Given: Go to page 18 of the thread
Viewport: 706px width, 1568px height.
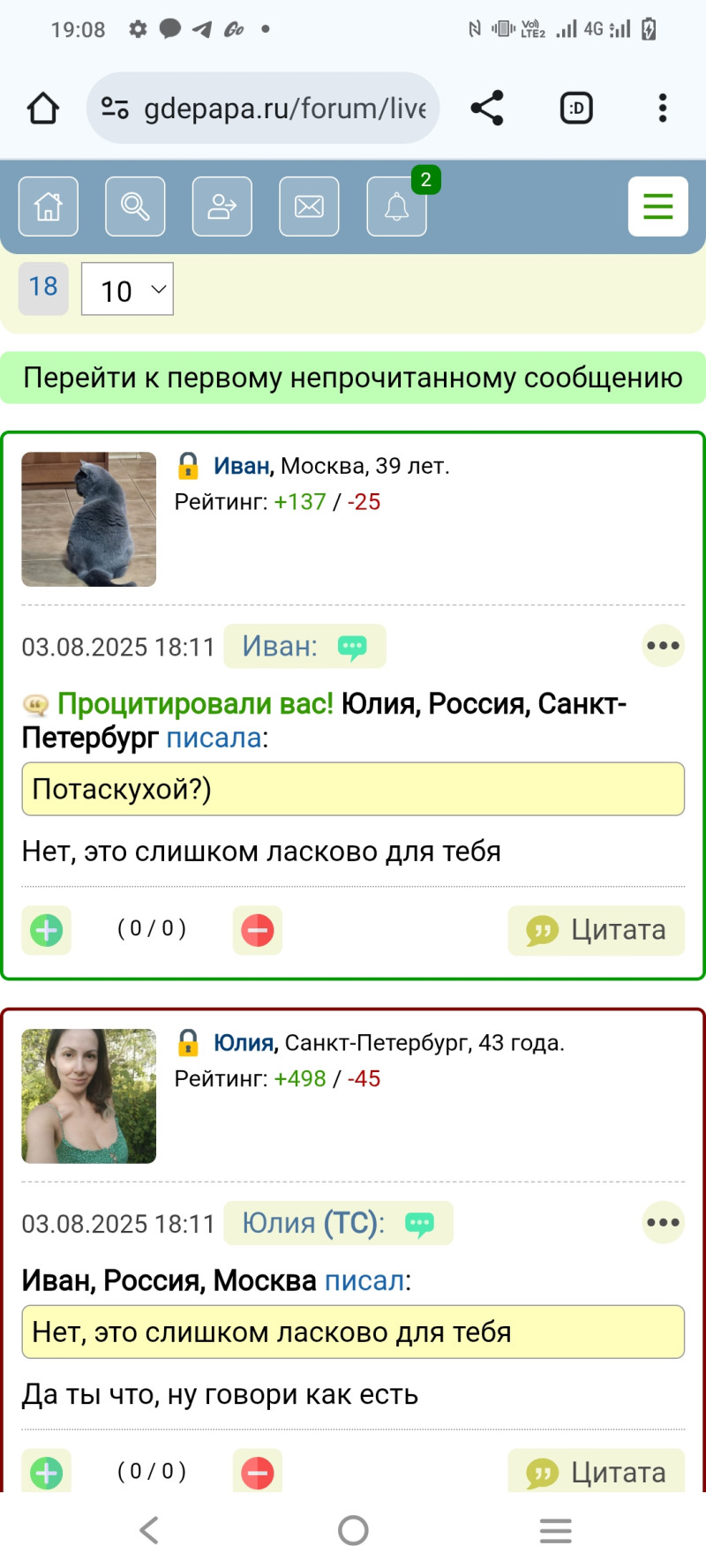Looking at the screenshot, I should coord(43,288).
